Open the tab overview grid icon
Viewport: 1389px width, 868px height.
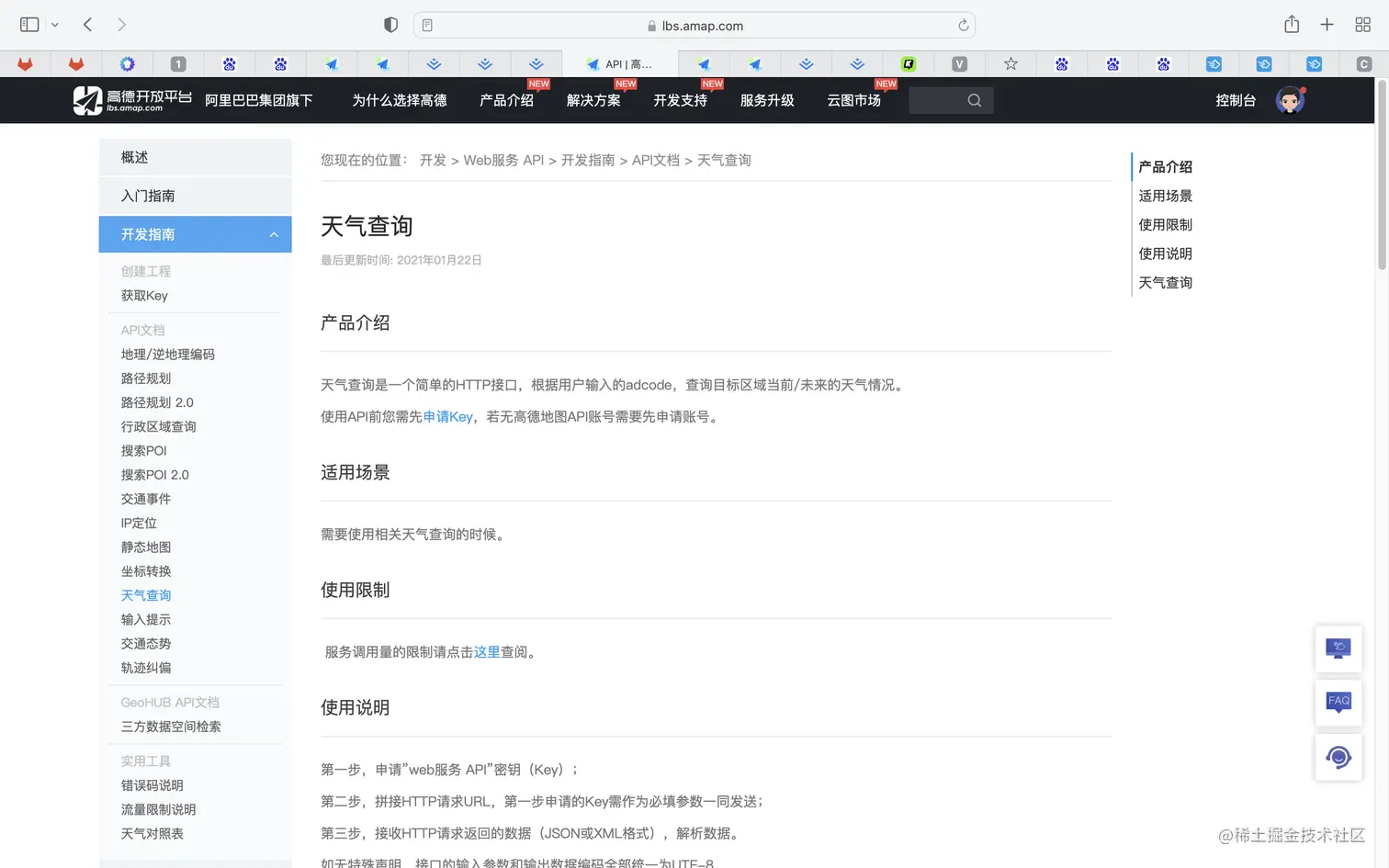[1362, 25]
